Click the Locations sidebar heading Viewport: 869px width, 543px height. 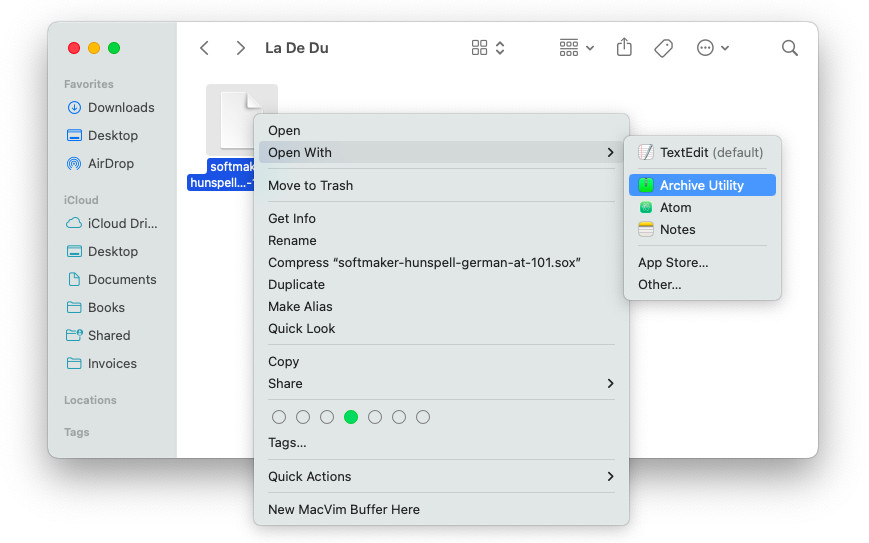pyautogui.click(x=90, y=399)
